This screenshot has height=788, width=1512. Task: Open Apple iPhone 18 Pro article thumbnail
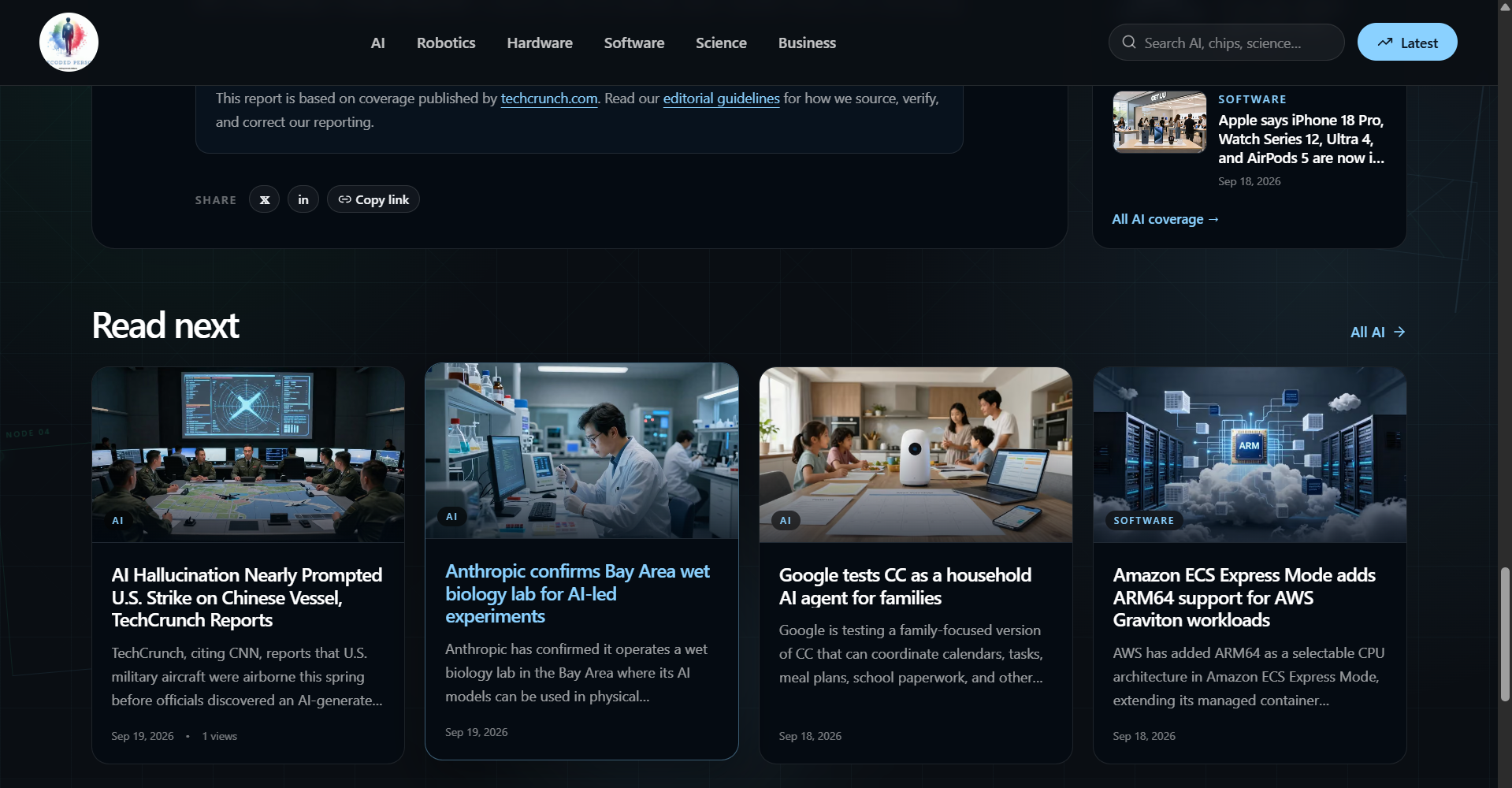tap(1159, 122)
